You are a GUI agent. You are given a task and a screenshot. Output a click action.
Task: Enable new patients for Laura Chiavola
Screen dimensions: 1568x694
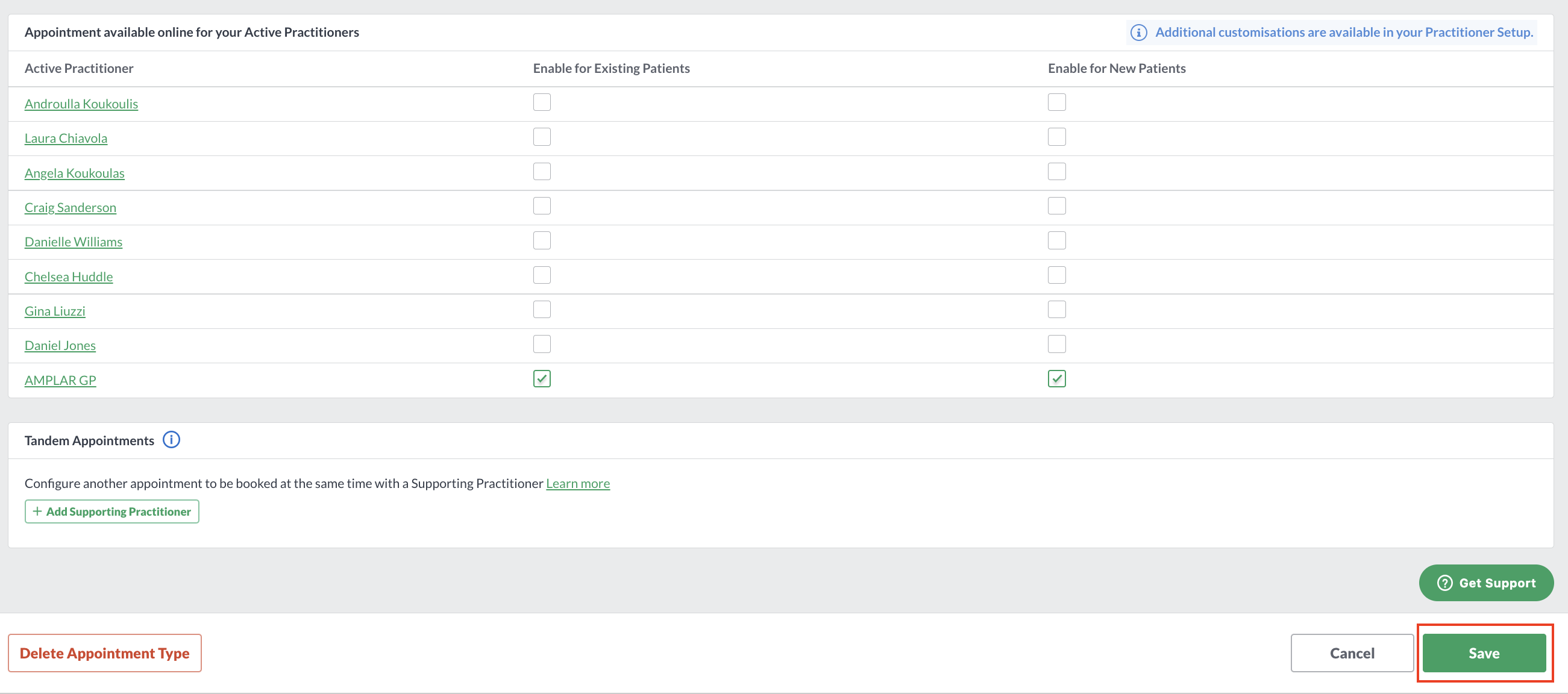[x=1056, y=137]
